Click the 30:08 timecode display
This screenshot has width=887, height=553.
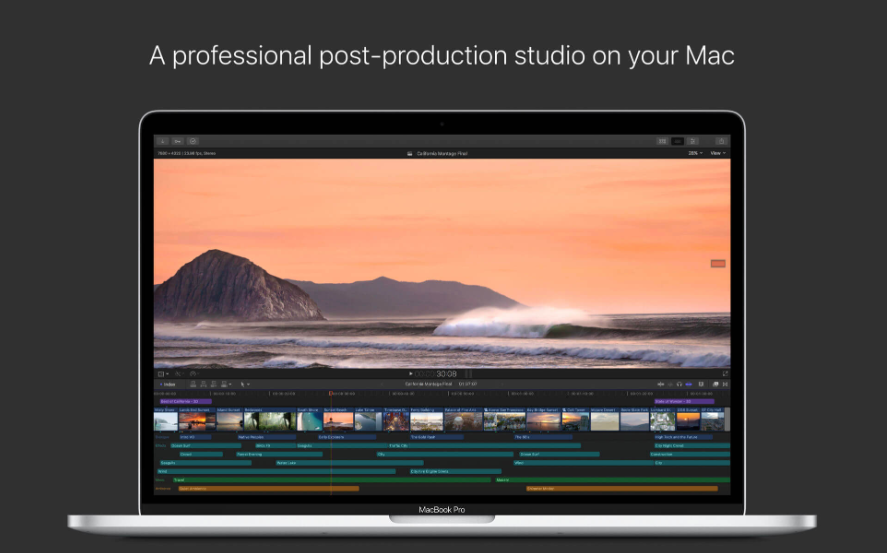point(436,374)
